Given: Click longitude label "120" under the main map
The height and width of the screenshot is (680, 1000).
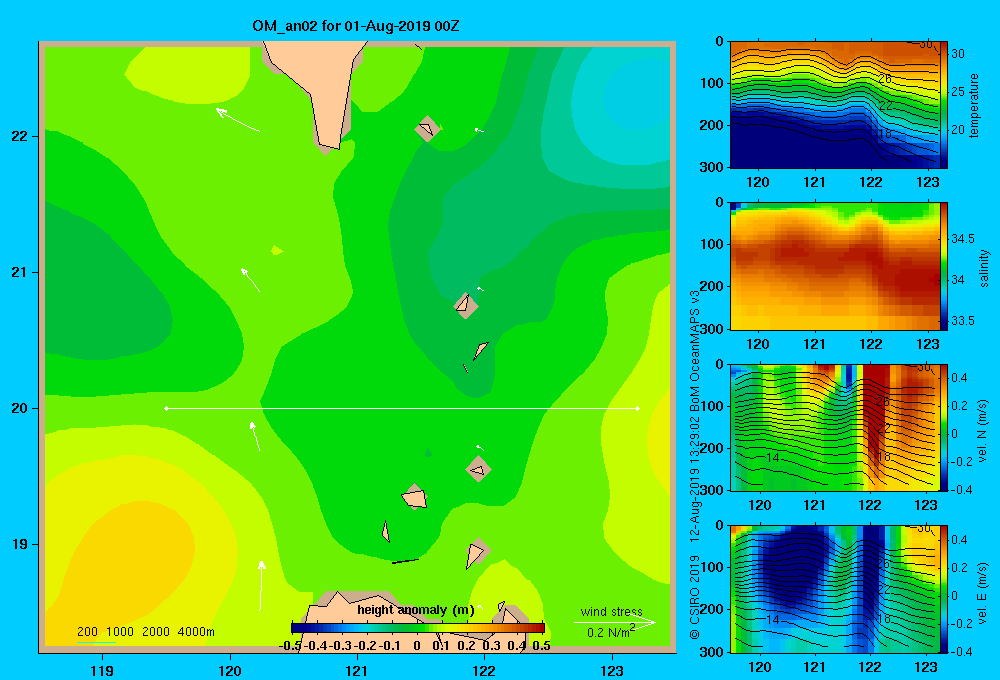Looking at the screenshot, I should click(230, 670).
